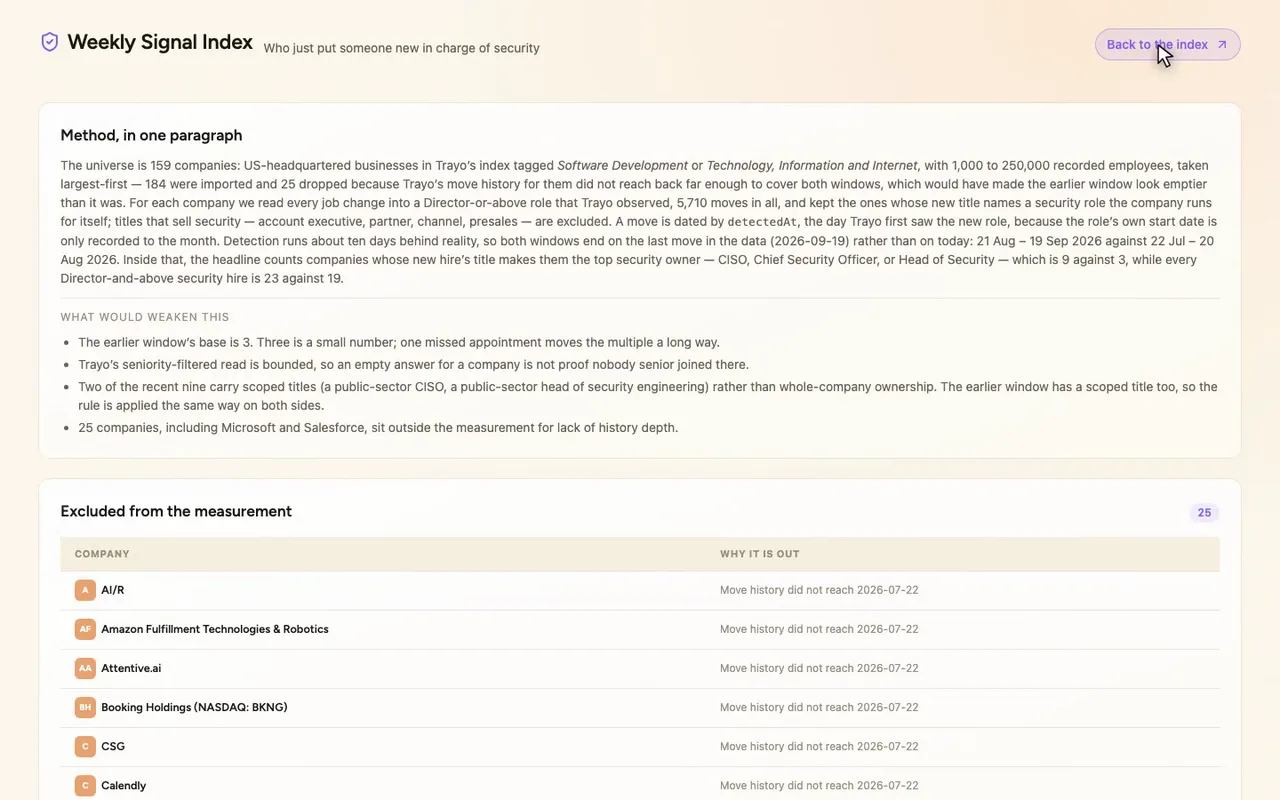Click the bullet about the earlier window's base
The width and height of the screenshot is (1280, 800).
click(x=399, y=342)
